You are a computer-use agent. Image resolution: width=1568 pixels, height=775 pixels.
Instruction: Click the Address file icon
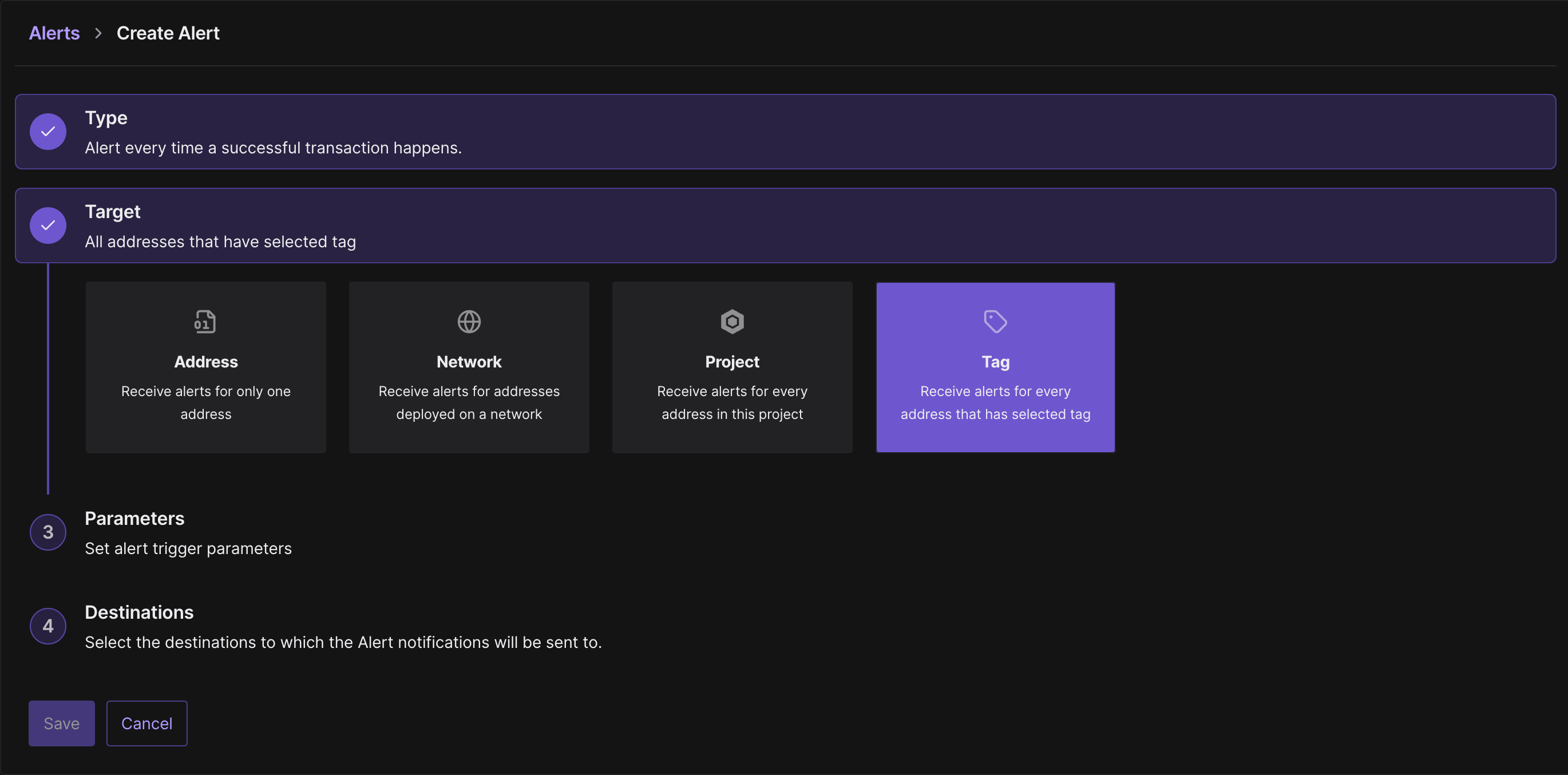(205, 322)
